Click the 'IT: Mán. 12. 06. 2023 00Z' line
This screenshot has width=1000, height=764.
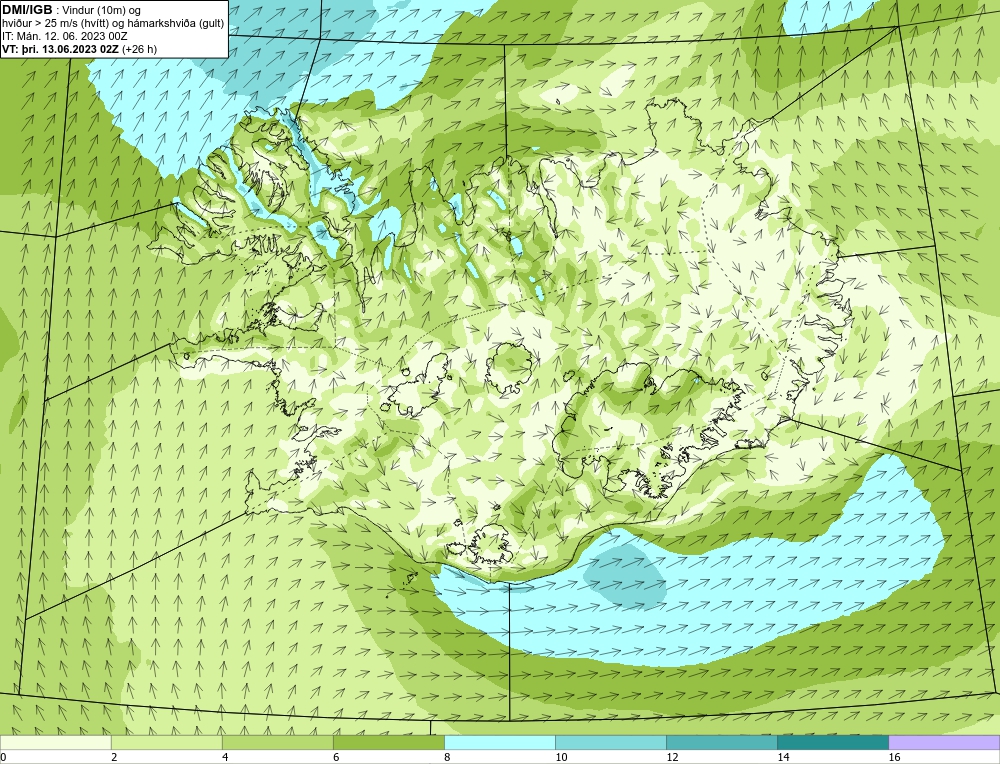(x=64, y=36)
